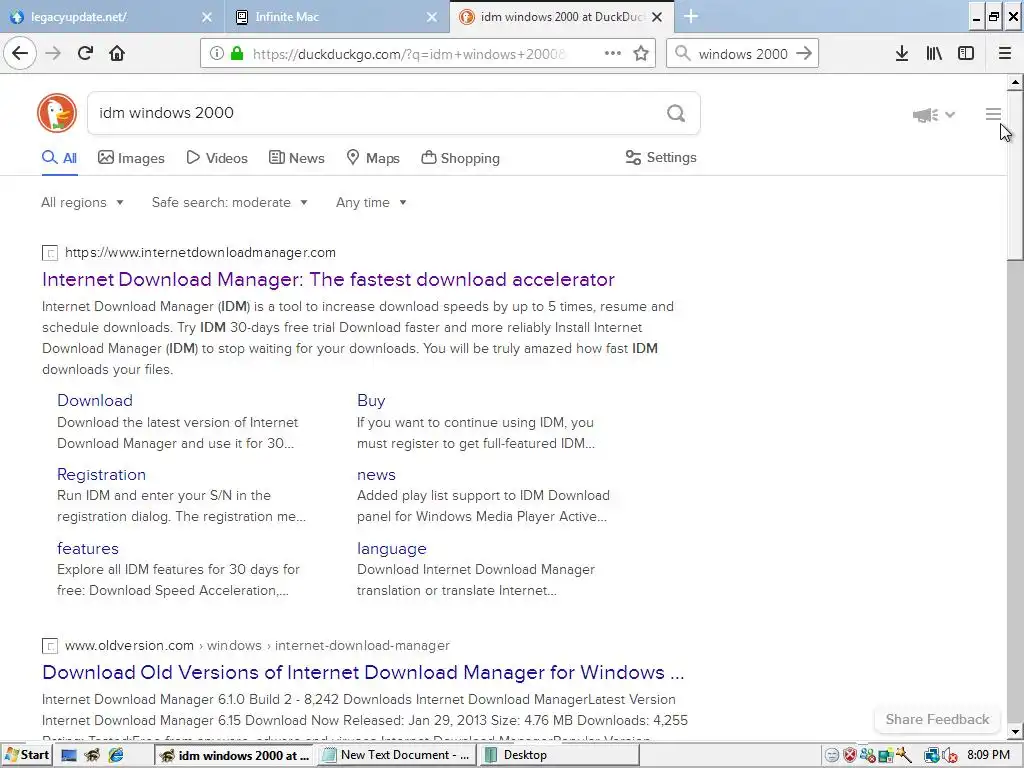The image size is (1024, 768).
Task: Switch to Maps results
Action: [373, 158]
